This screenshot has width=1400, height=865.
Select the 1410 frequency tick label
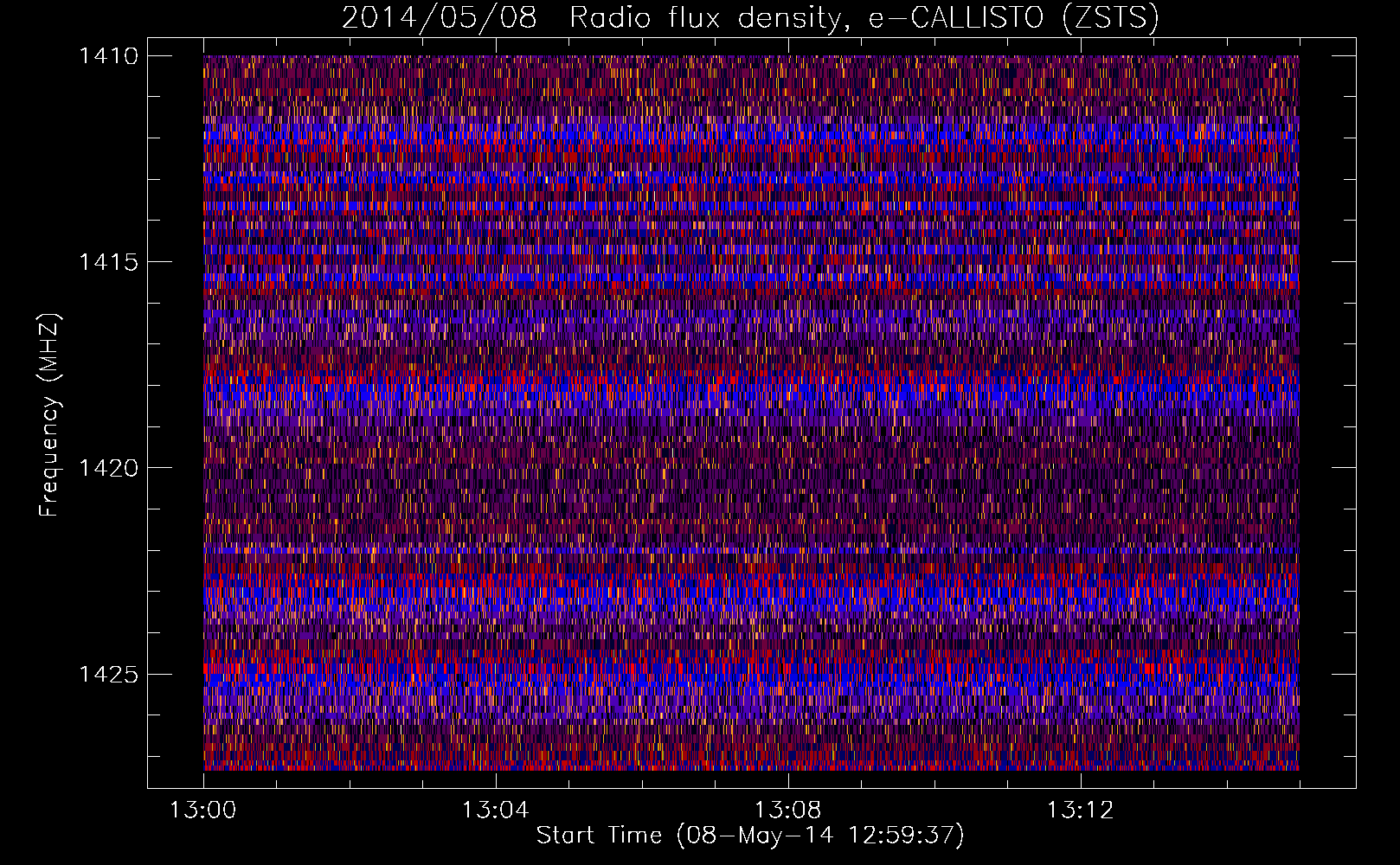click(x=108, y=56)
